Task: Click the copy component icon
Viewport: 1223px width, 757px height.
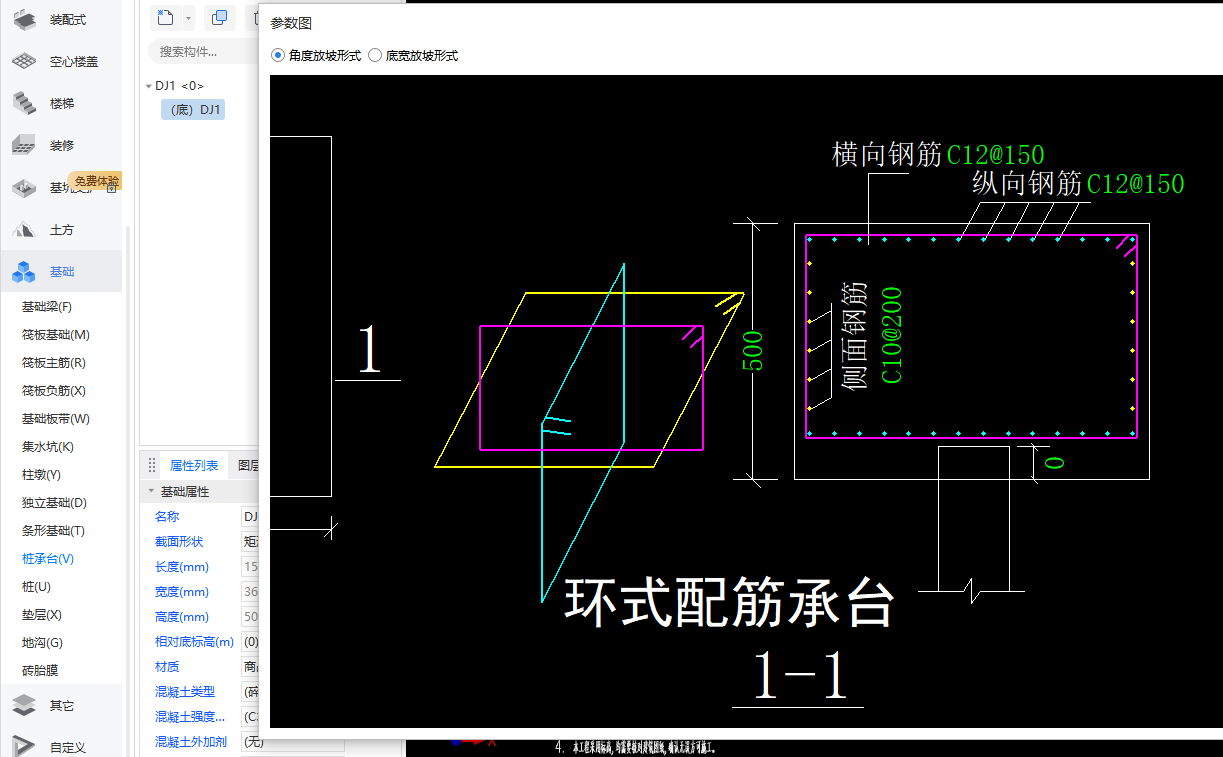Action: 220,17
